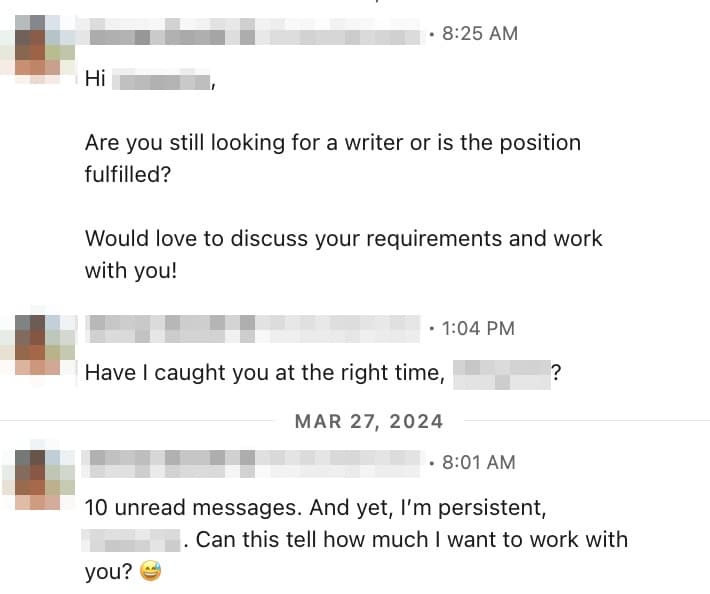Select the 'Would love to discuss your requirements' line
The width and height of the screenshot is (710, 594).
(344, 239)
